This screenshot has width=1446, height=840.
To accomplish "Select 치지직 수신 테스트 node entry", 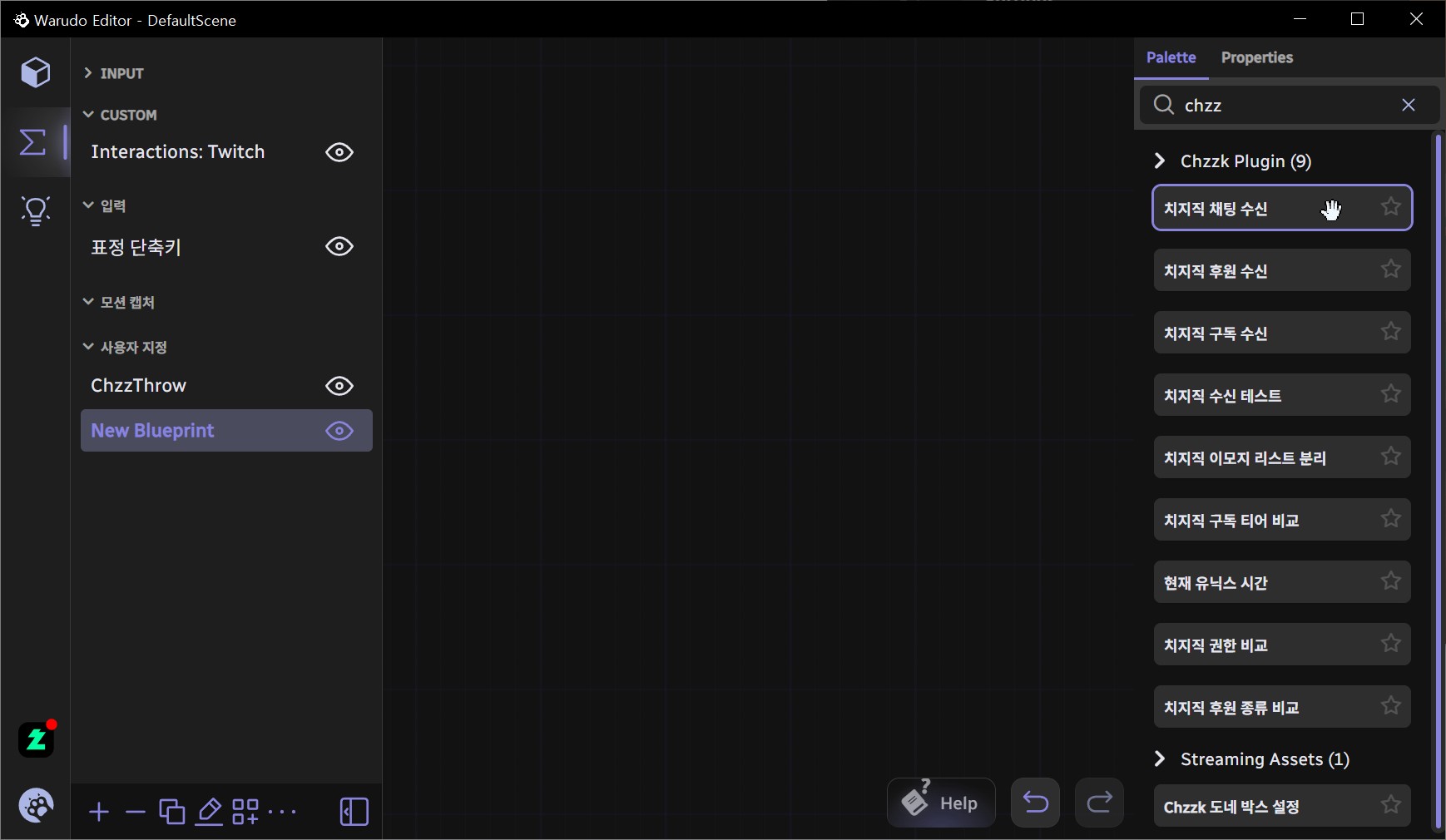I will pyautogui.click(x=1282, y=395).
